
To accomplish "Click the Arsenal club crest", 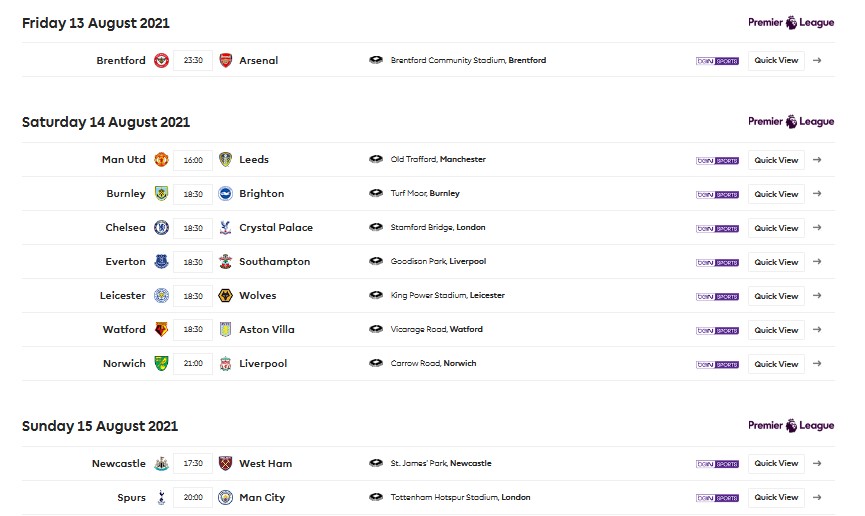I will [x=226, y=60].
